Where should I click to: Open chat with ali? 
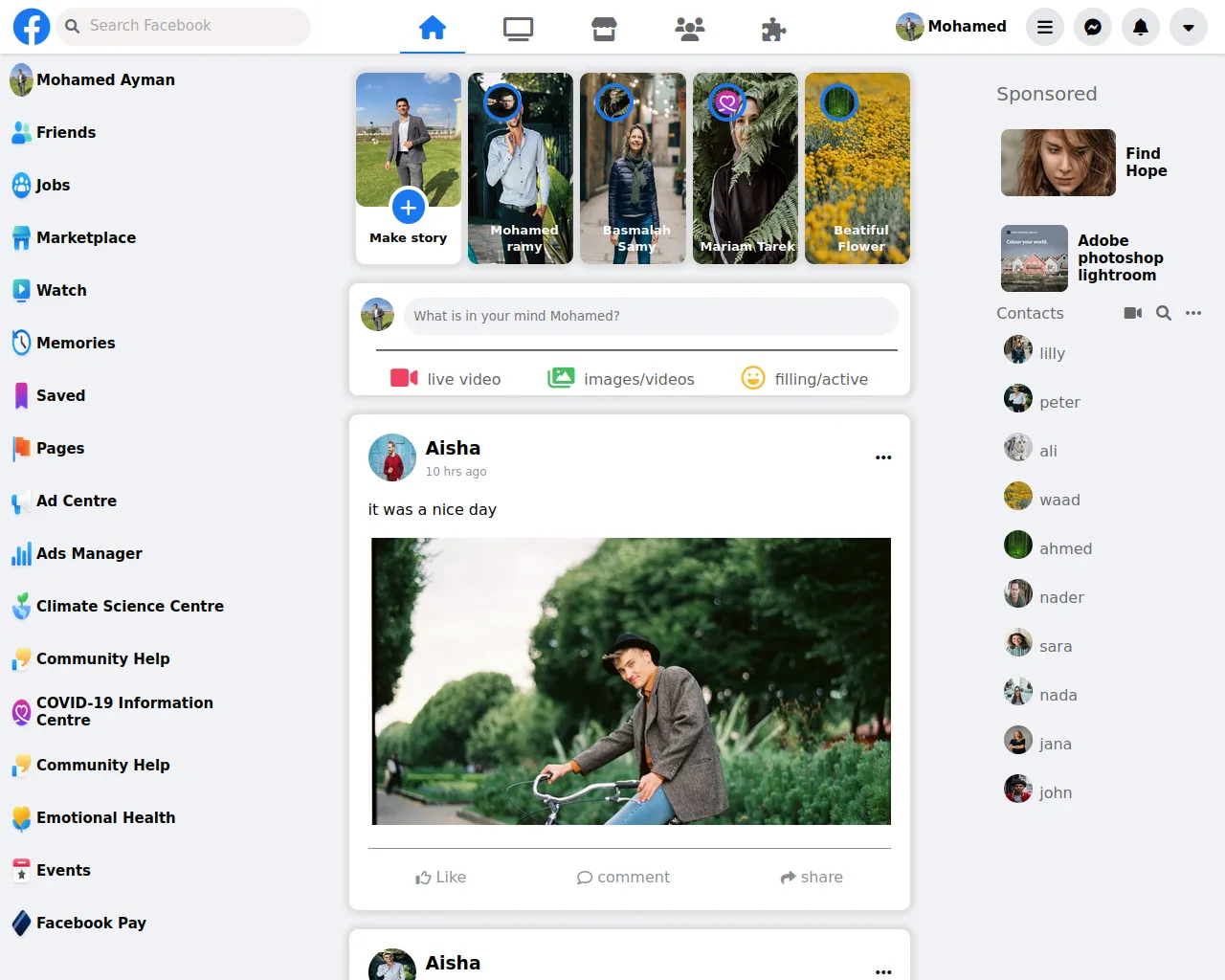[x=1032, y=451]
